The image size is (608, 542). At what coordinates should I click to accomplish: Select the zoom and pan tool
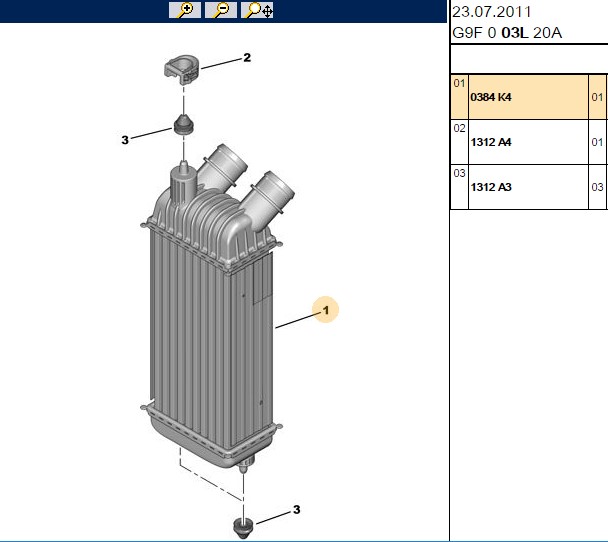click(257, 10)
